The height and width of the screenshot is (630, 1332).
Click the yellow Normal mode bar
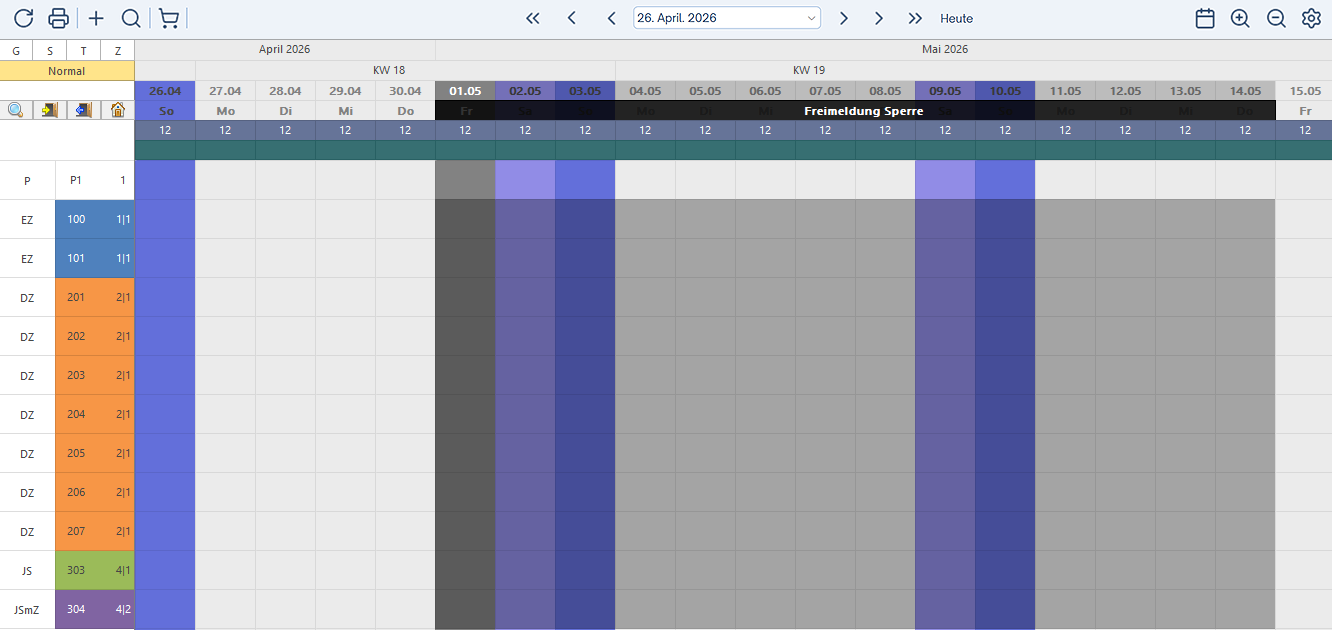click(67, 71)
